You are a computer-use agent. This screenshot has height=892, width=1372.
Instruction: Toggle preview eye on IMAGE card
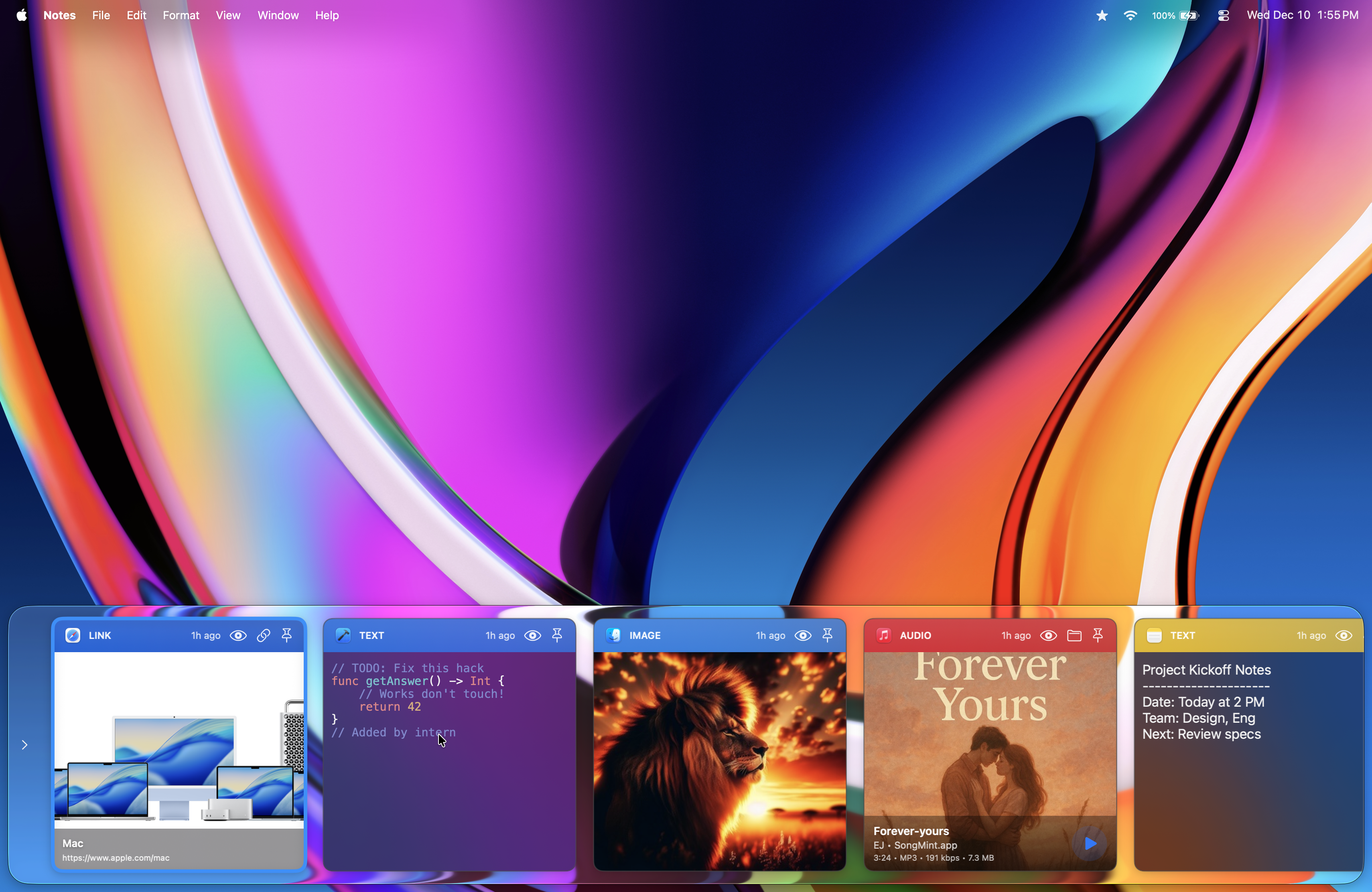click(x=803, y=635)
